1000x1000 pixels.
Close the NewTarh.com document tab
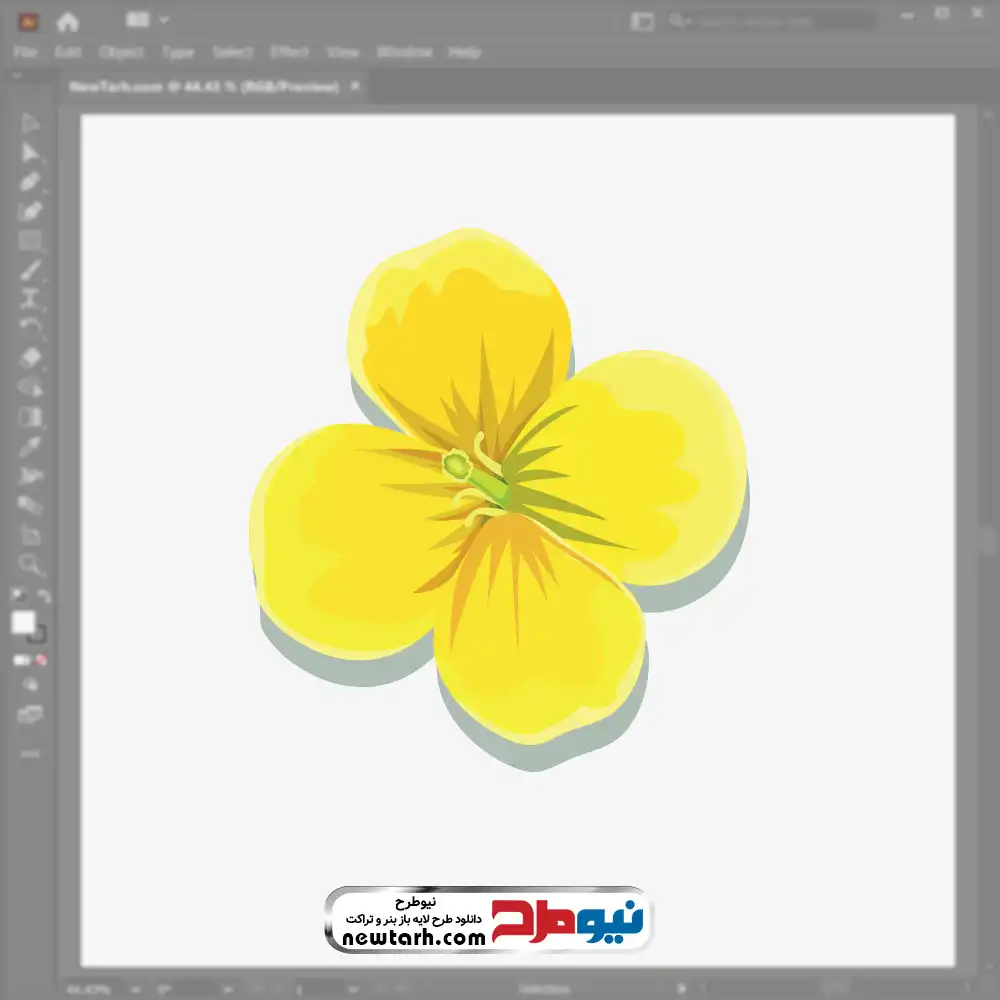pyautogui.click(x=355, y=87)
